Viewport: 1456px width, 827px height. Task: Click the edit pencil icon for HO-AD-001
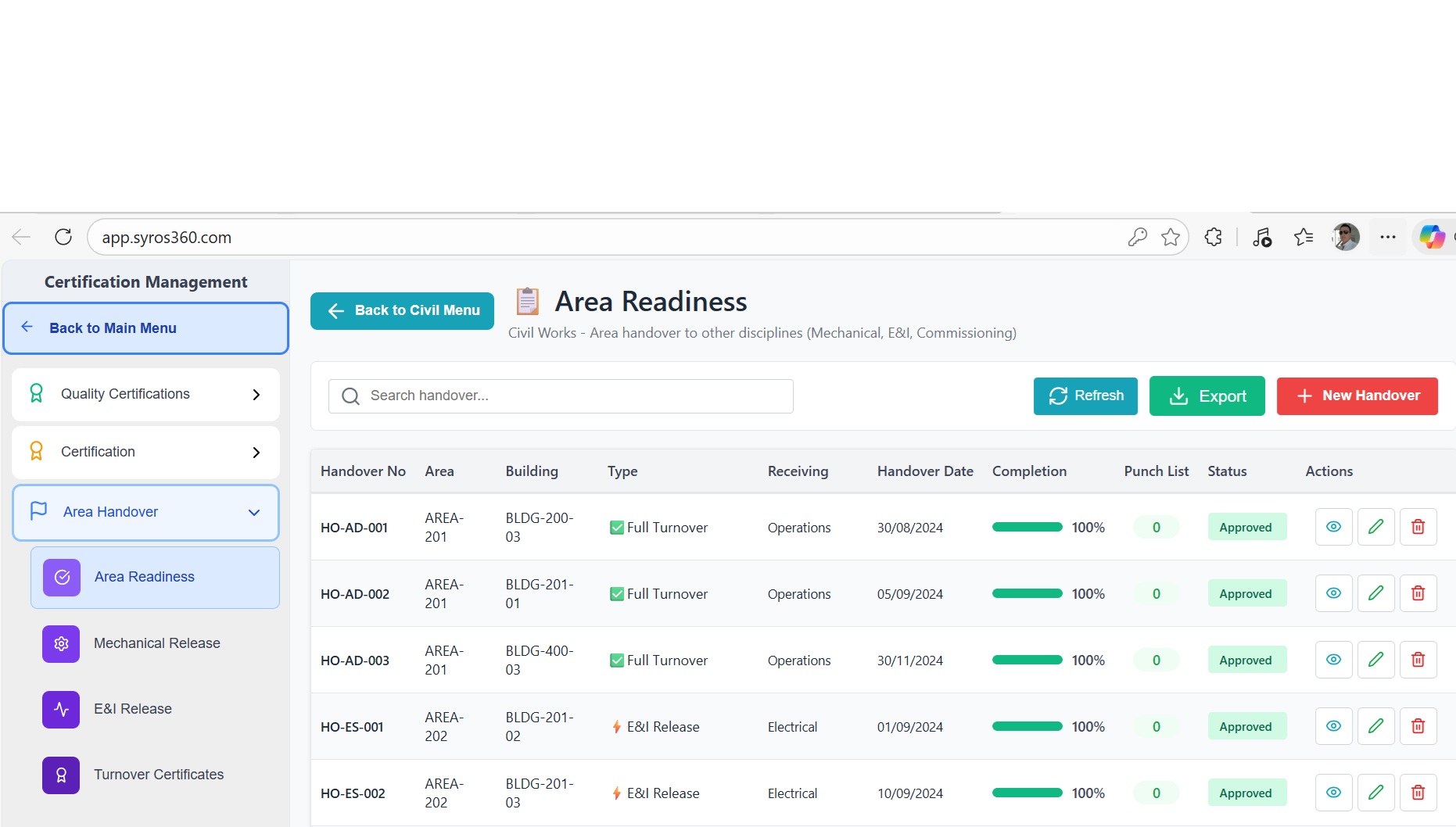coord(1375,527)
